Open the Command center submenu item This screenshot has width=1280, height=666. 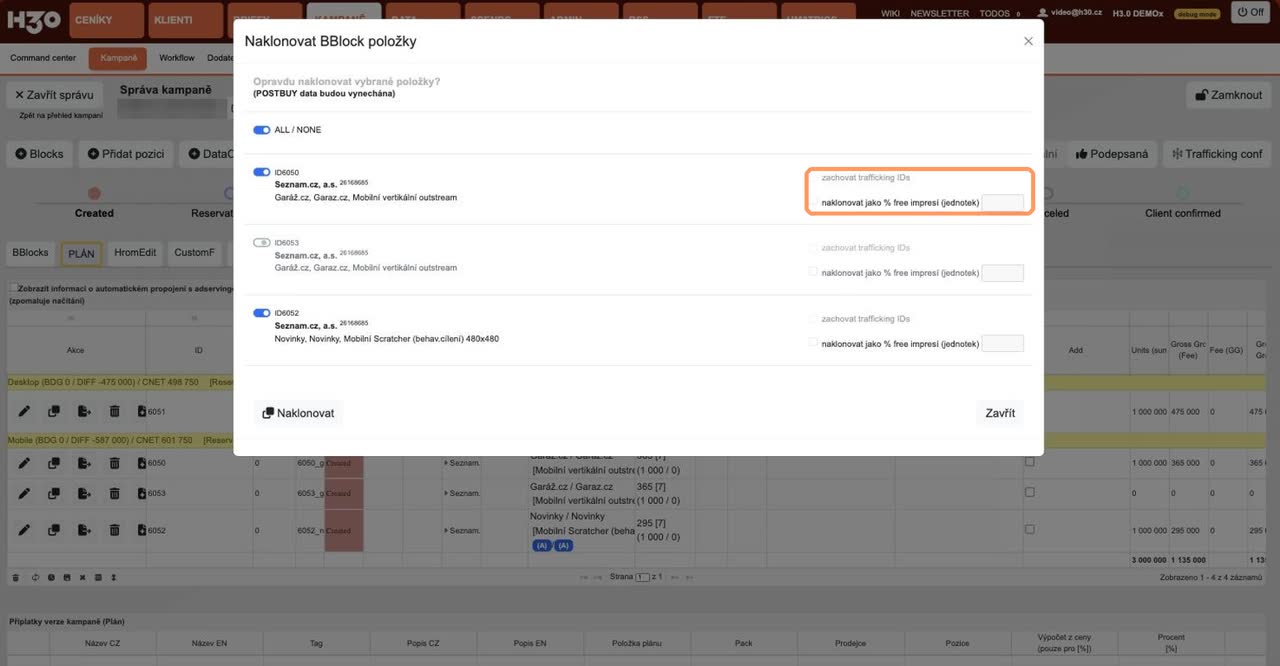click(43, 58)
